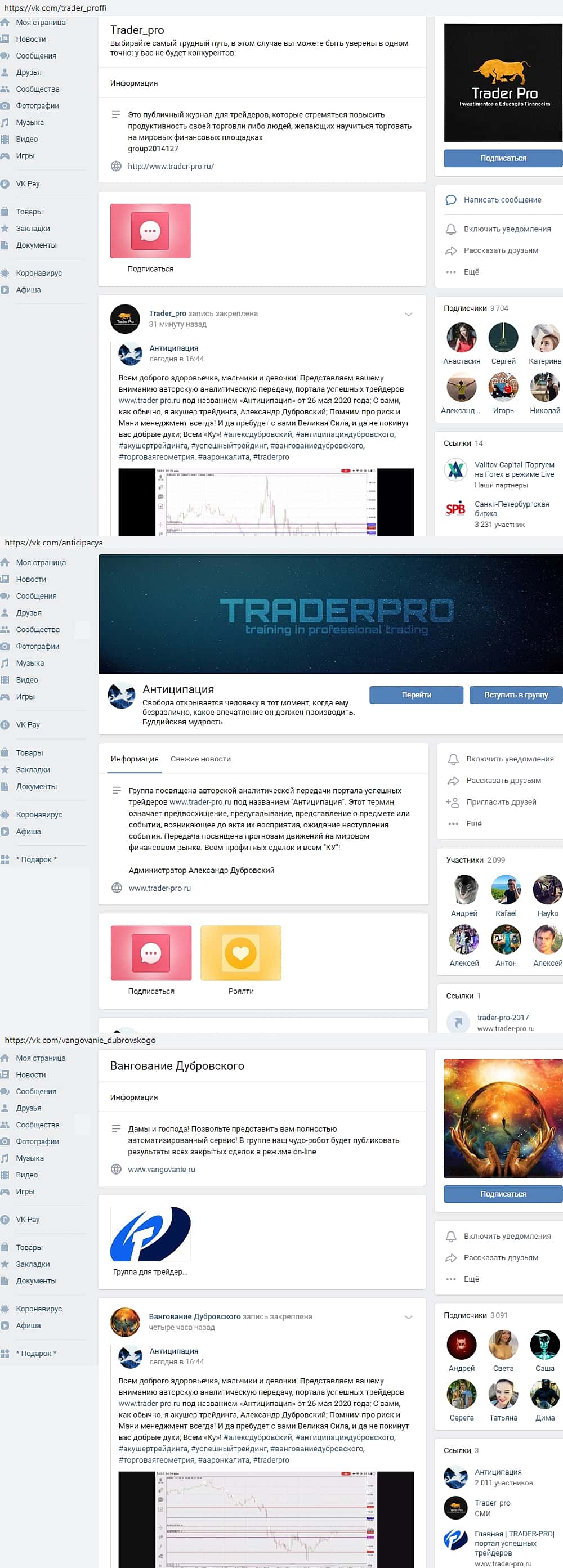Open member Rafael's avatar
563x1568 pixels.
[506, 889]
